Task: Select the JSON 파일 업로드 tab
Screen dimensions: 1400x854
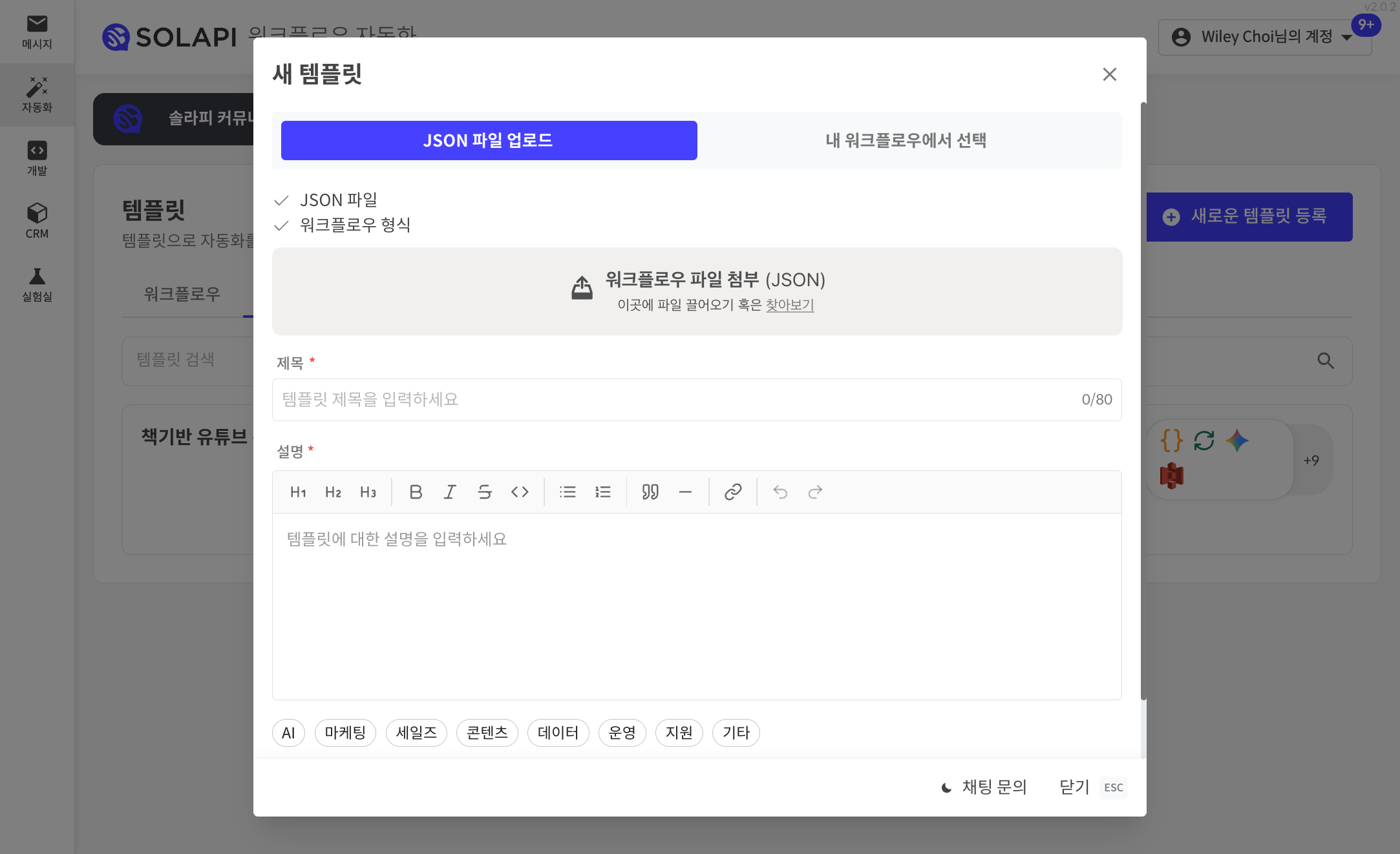Action: tap(489, 140)
